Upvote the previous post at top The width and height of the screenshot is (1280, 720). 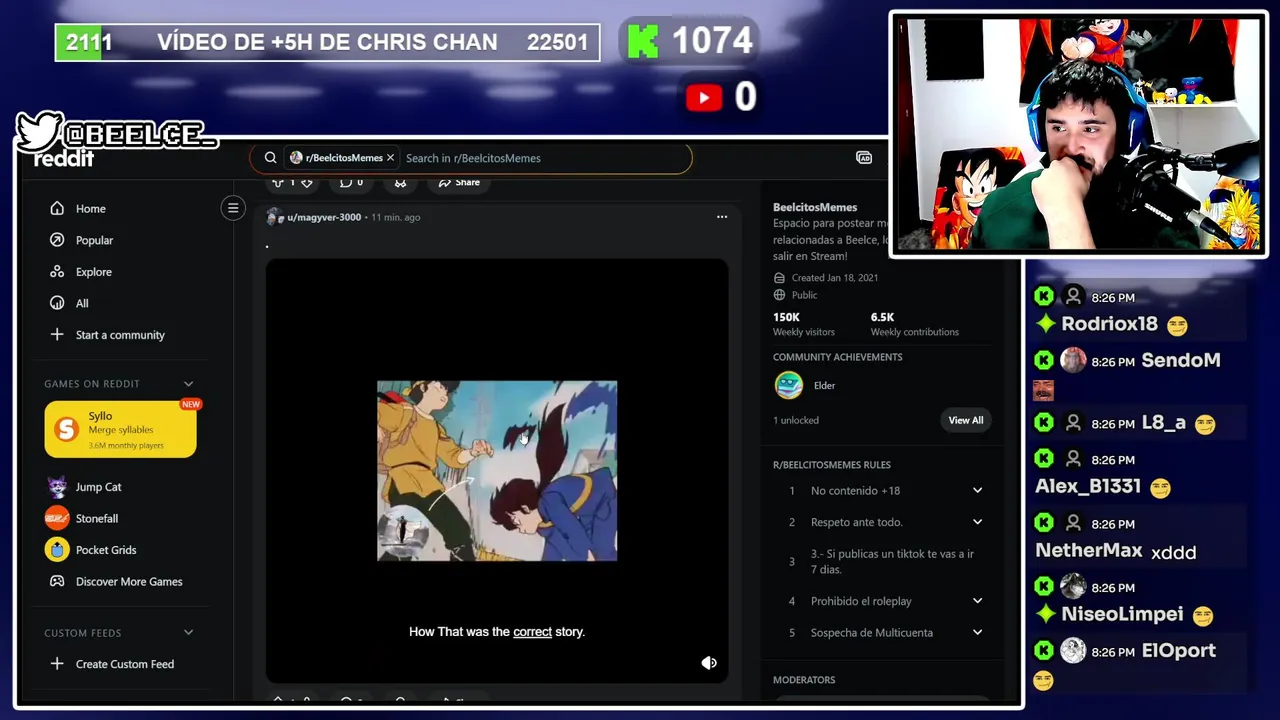click(278, 182)
